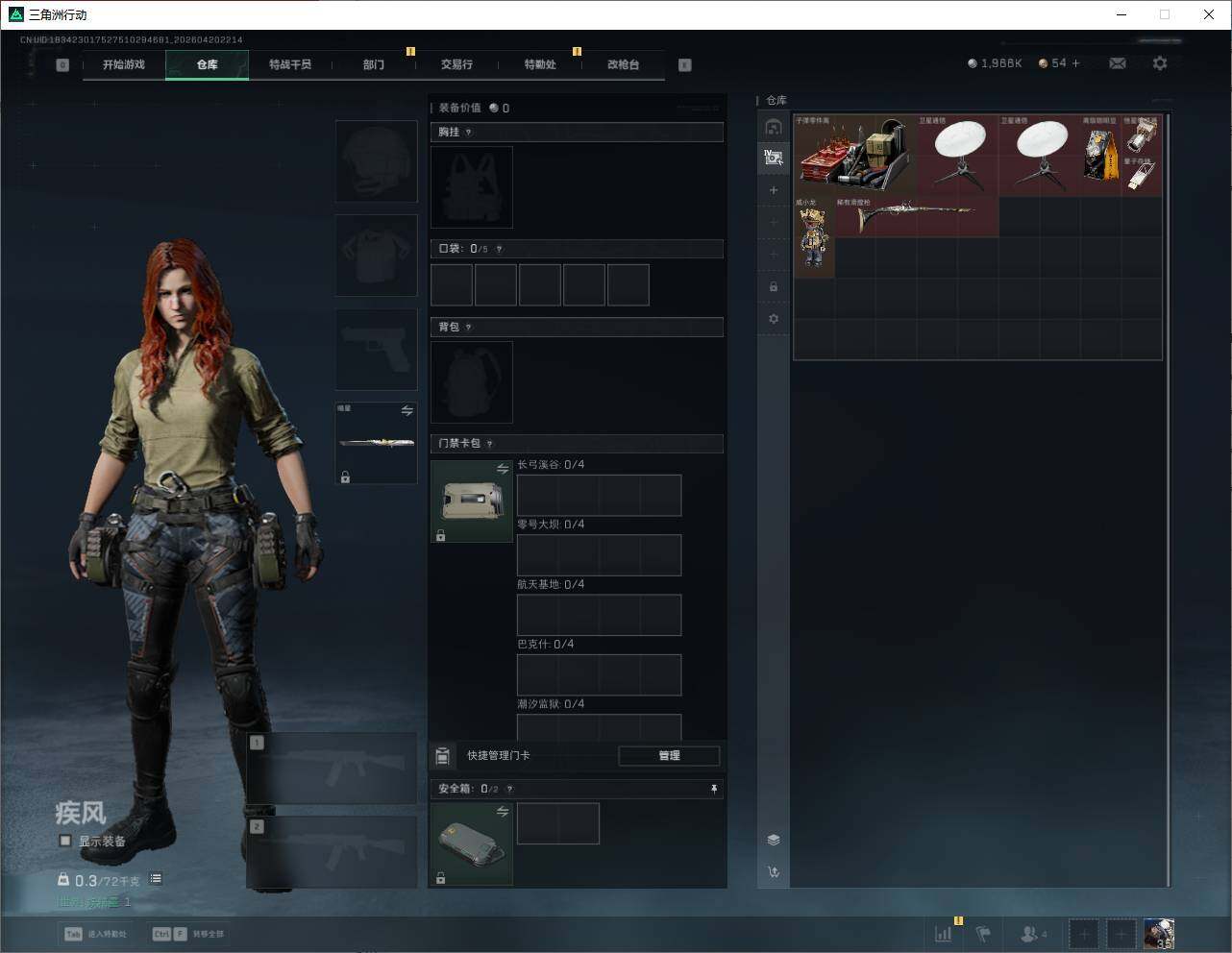Viewport: 1232px width, 953px height.
Task: Show help for 胸挂 section
Action: 469,133
